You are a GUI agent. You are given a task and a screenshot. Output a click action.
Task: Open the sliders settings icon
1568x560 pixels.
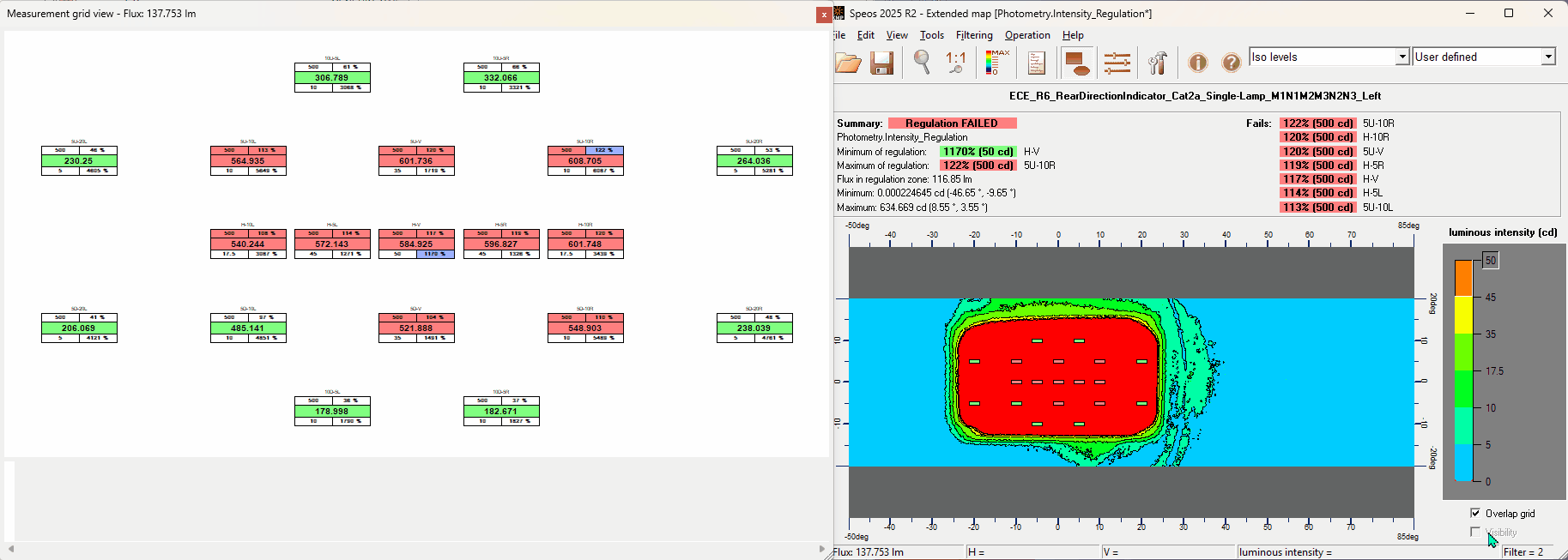coord(1117,63)
